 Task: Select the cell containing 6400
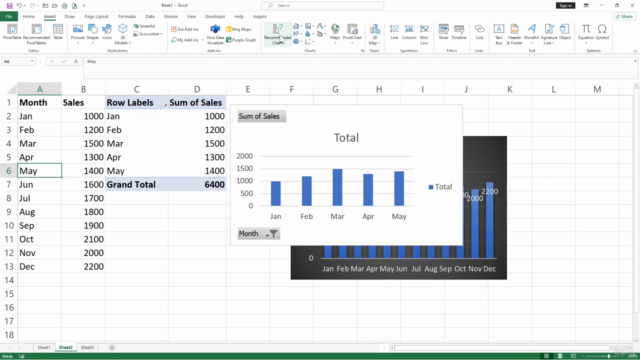[x=197, y=184]
